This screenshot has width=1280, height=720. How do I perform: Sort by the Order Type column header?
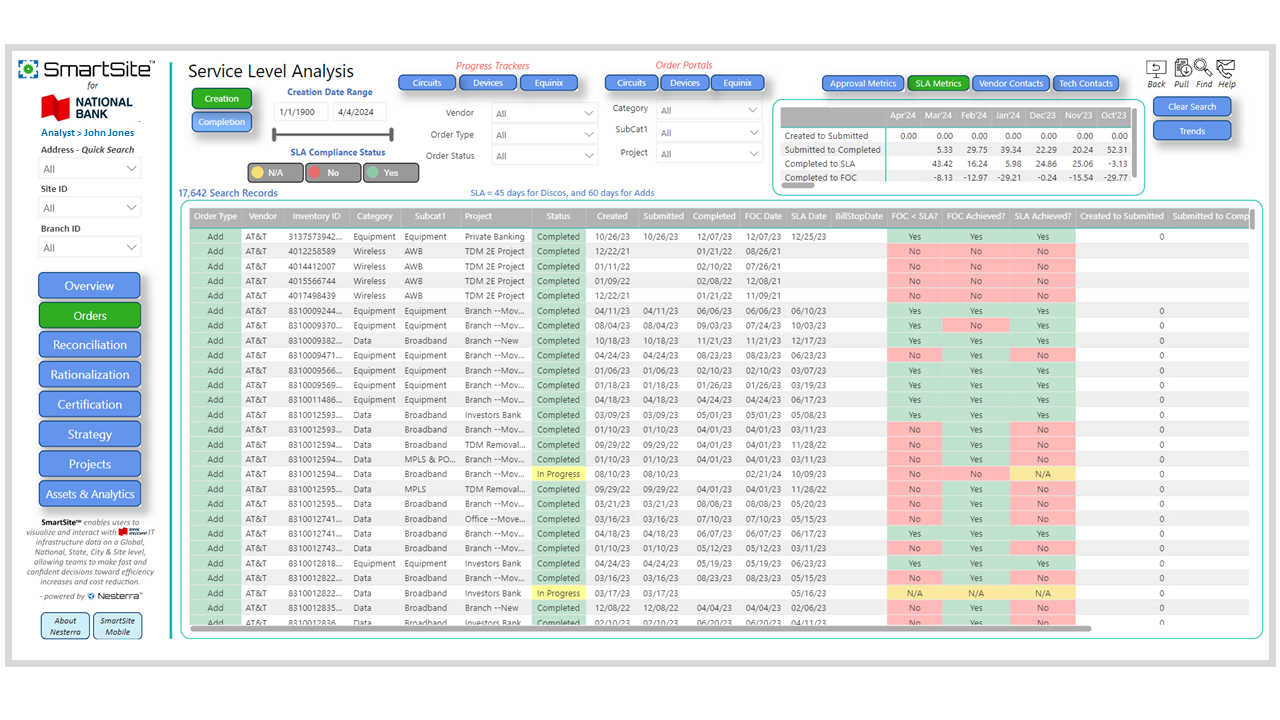click(x=215, y=216)
